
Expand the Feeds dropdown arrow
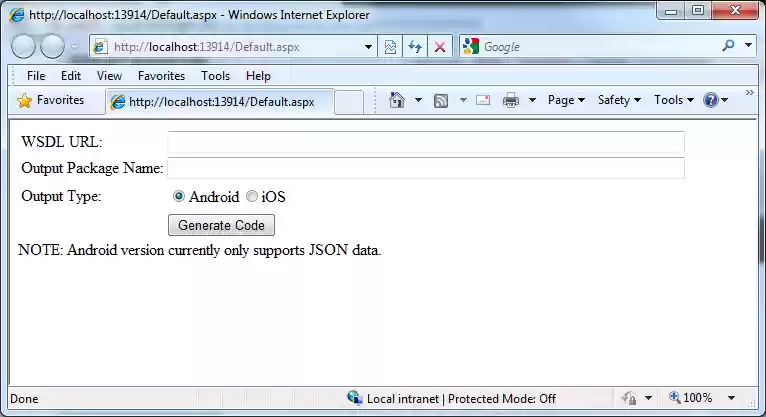[463, 100]
